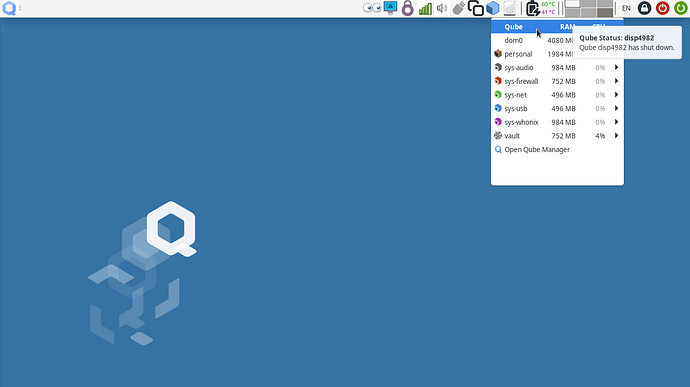
Task: Expand the sys-whonix submenu arrow
Action: click(x=617, y=122)
